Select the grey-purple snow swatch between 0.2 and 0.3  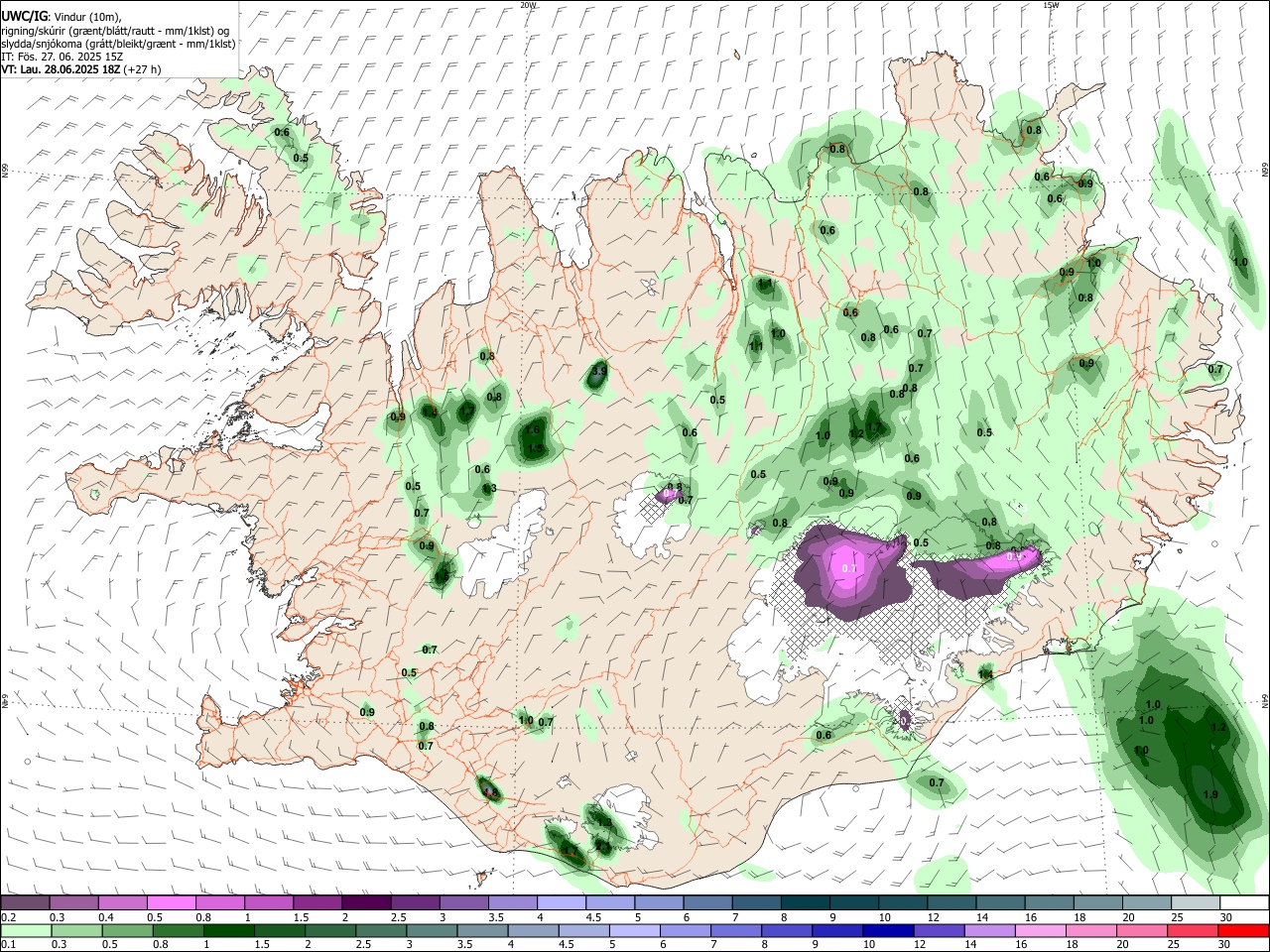[25, 902]
